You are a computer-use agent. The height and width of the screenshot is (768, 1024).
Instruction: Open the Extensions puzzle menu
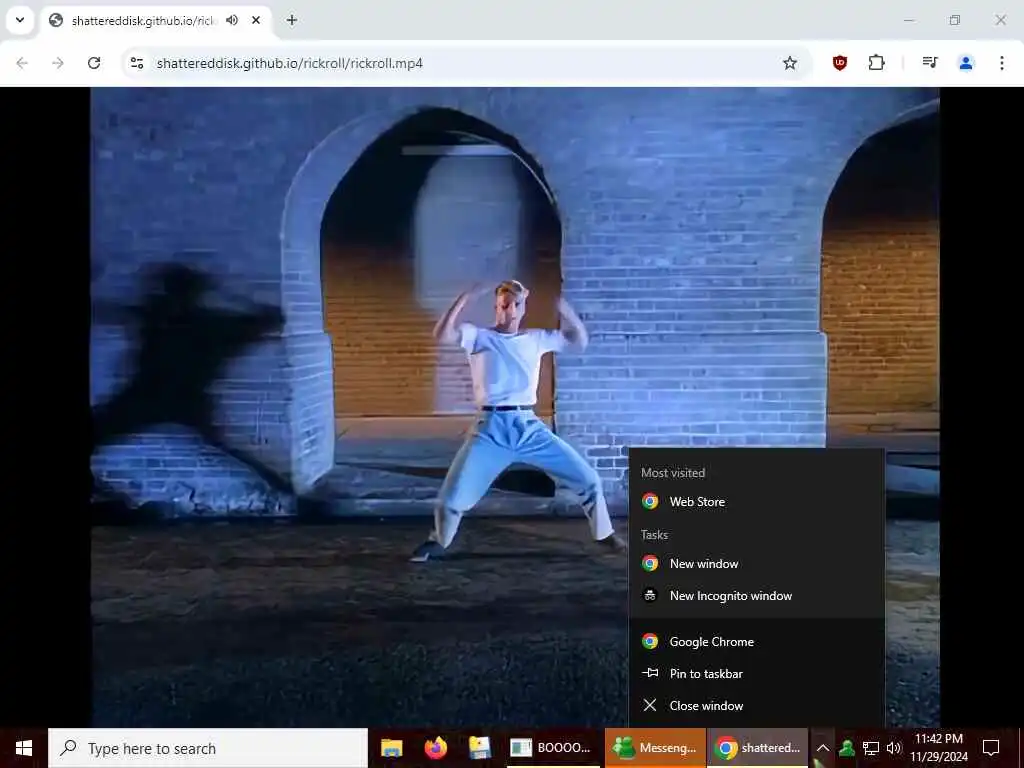876,63
